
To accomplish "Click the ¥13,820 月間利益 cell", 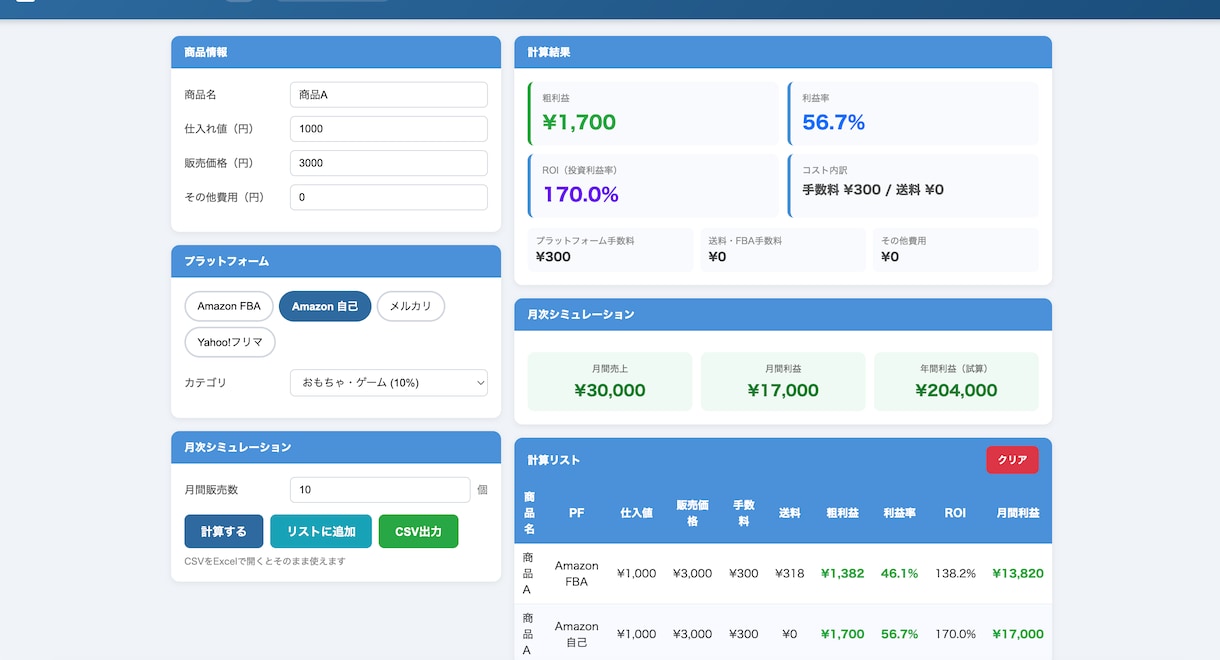I will click(x=1018, y=573).
